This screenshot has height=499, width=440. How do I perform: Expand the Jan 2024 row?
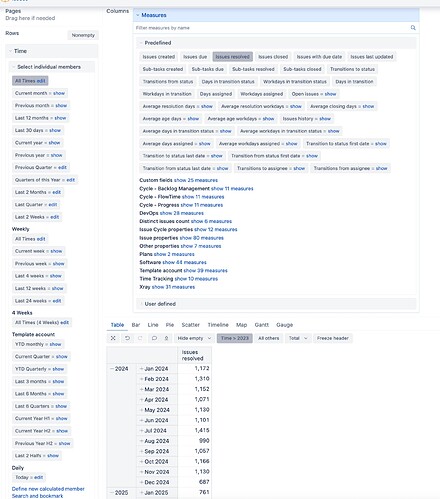click(x=141, y=369)
